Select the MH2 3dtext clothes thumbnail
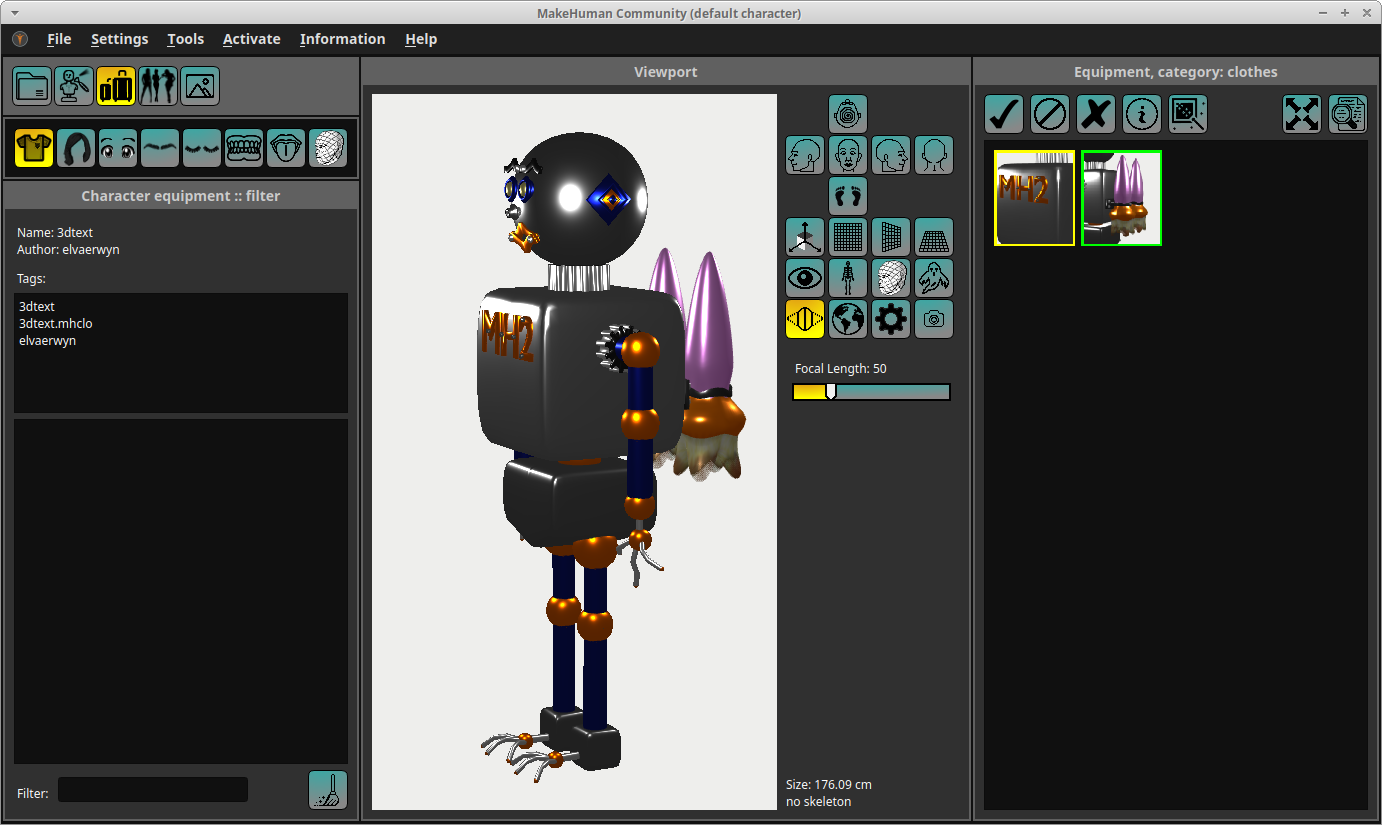 1034,198
